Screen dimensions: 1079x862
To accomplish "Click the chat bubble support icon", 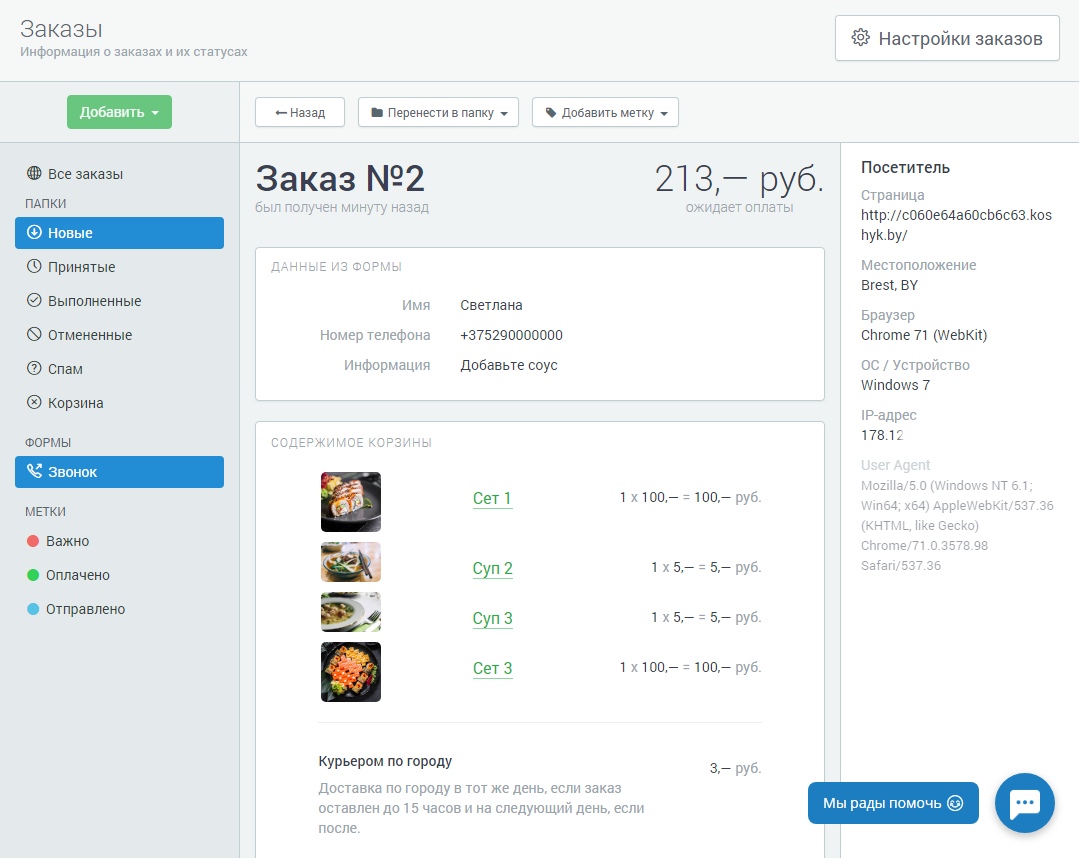I will [1025, 803].
